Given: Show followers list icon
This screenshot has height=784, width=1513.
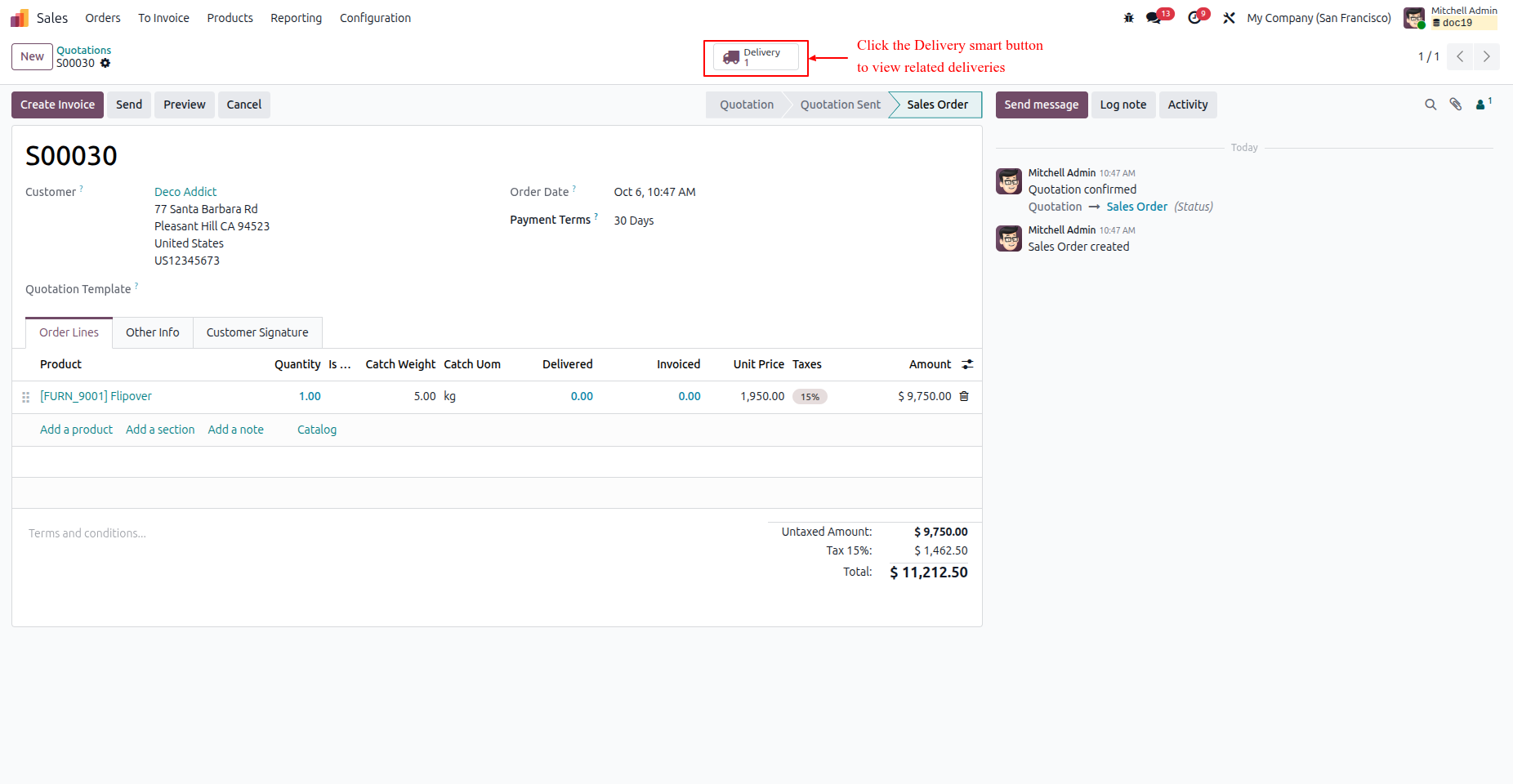Looking at the screenshot, I should 1484,104.
